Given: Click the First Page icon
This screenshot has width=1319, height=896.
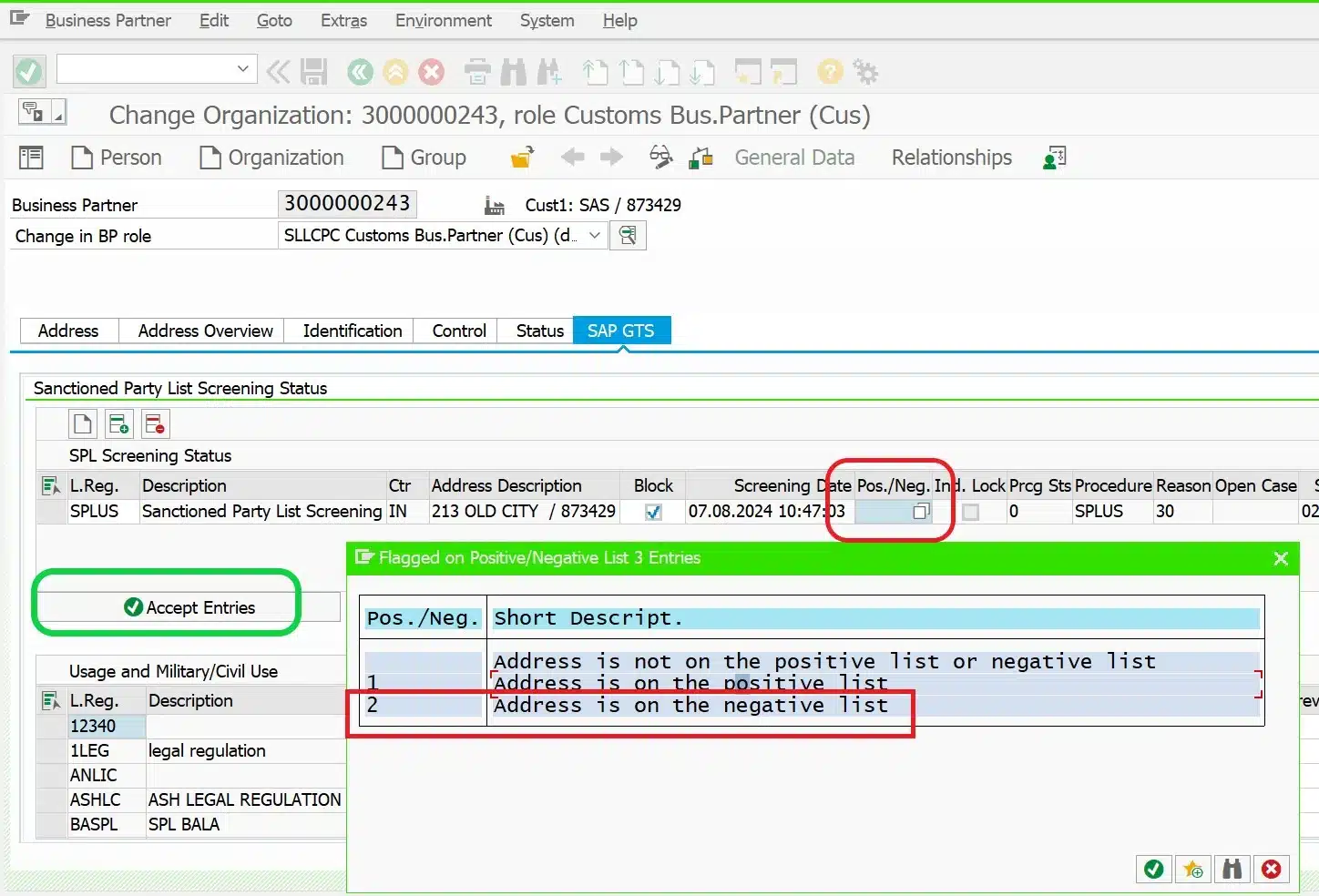Looking at the screenshot, I should [x=596, y=72].
